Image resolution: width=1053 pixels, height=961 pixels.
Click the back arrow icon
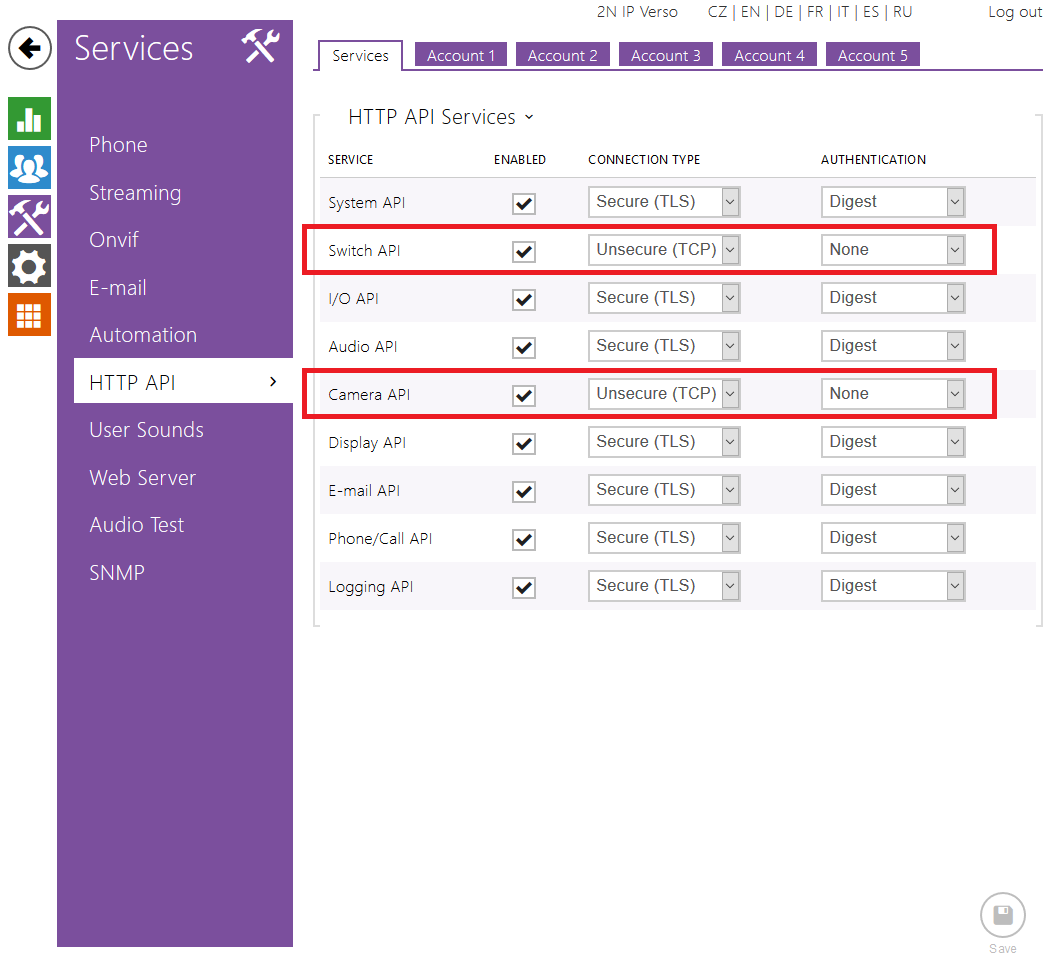pyautogui.click(x=30, y=48)
